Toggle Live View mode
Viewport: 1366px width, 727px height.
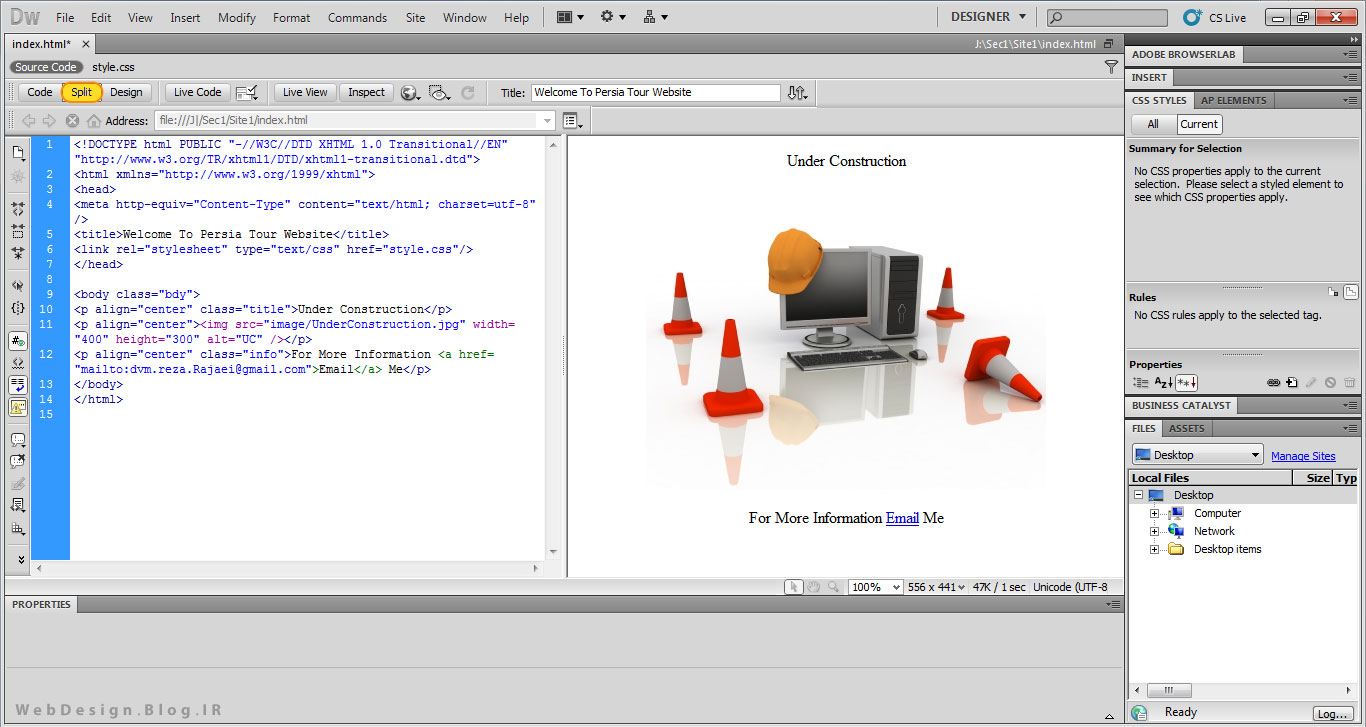coord(305,92)
